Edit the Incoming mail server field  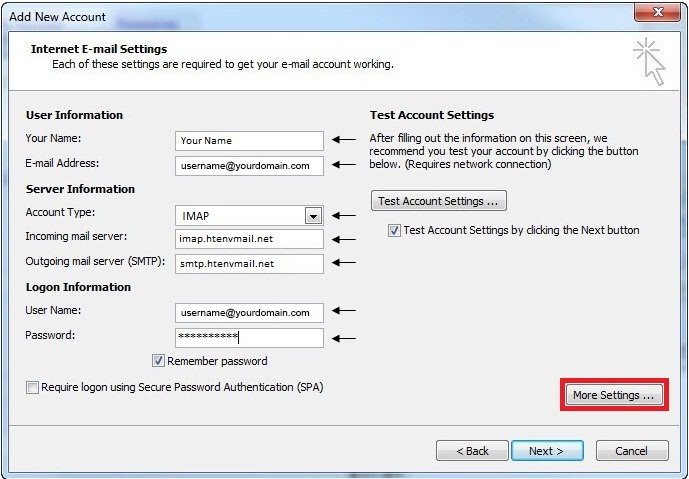pyautogui.click(x=249, y=239)
